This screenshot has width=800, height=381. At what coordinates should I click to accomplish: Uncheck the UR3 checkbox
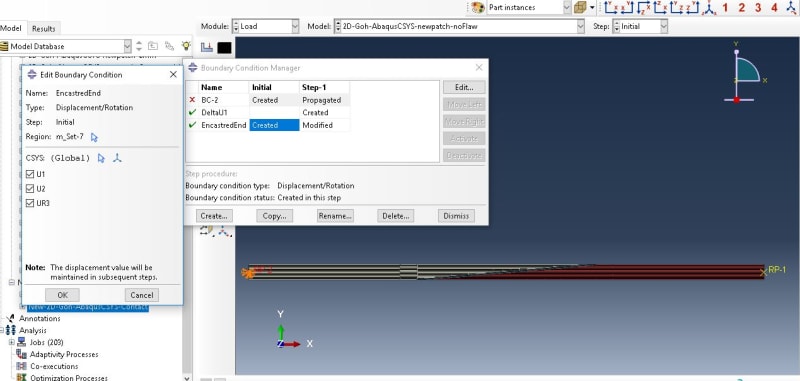(x=30, y=203)
